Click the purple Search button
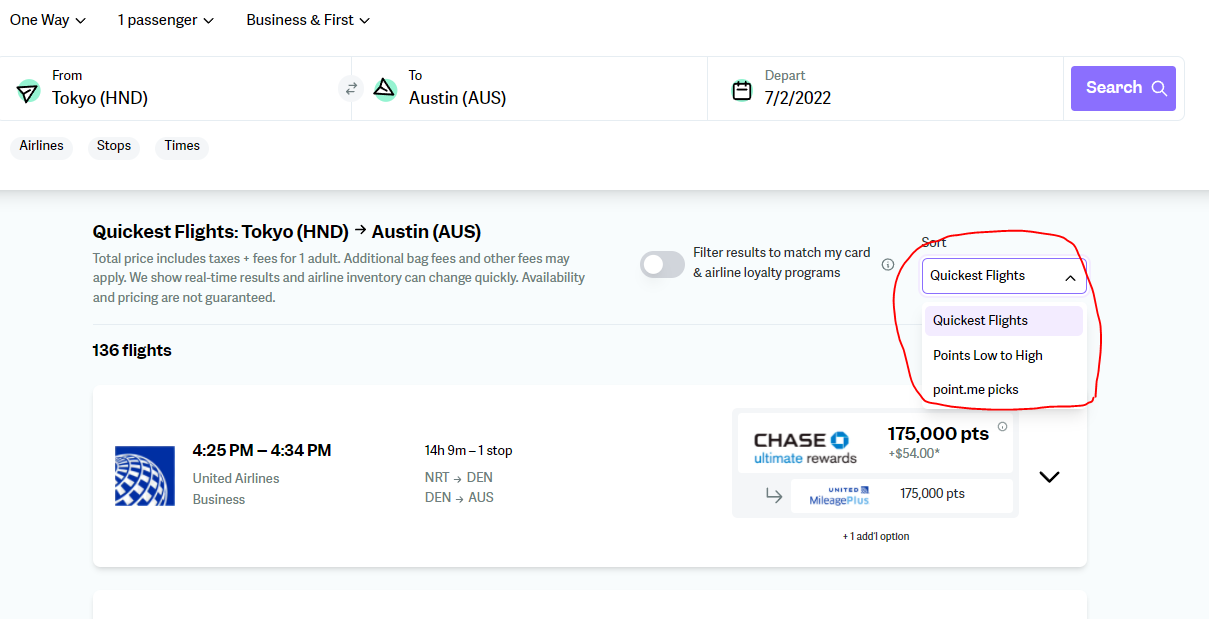The height and width of the screenshot is (619, 1209). (1122, 88)
